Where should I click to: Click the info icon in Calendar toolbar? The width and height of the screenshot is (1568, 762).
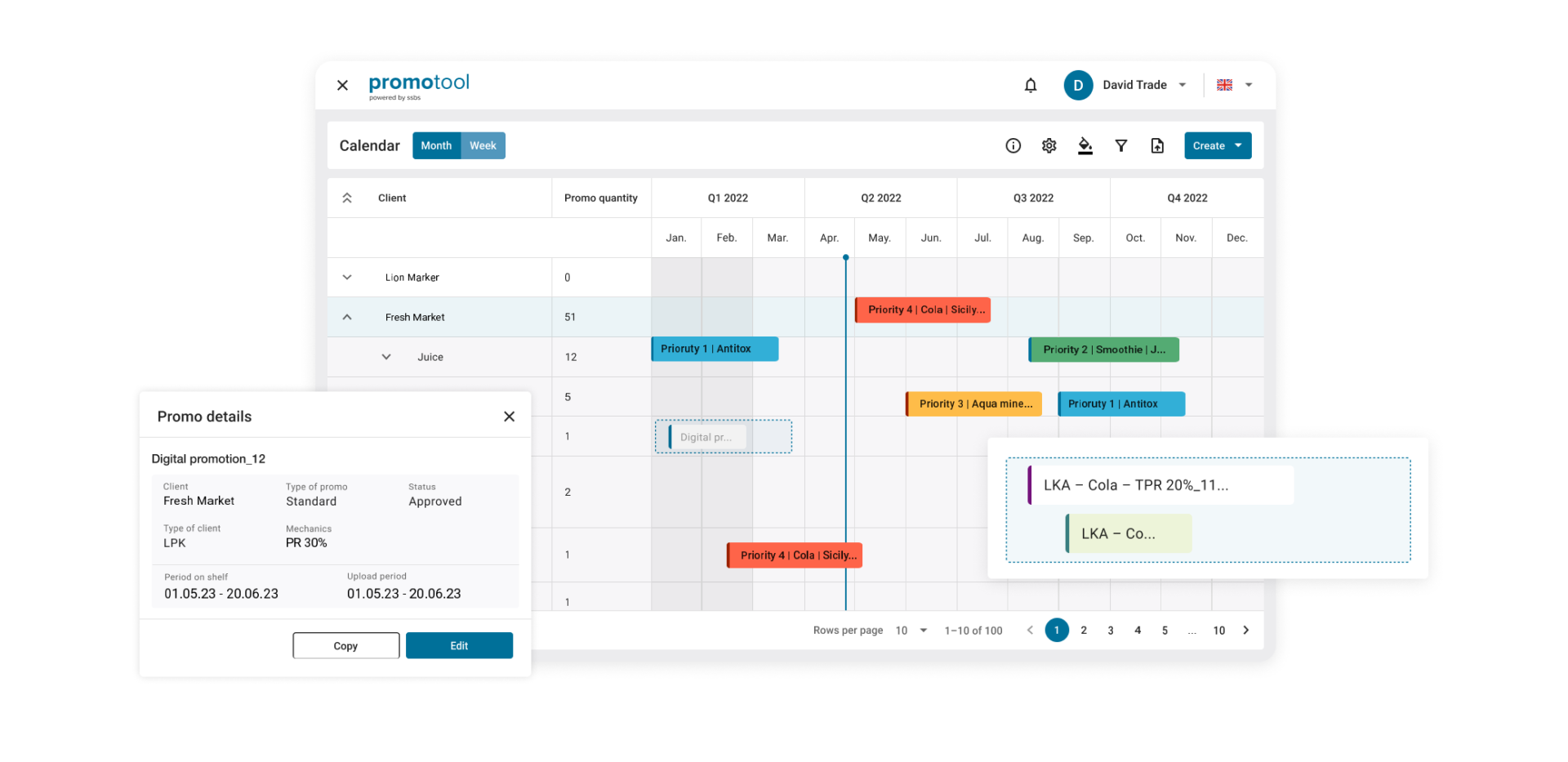[x=1013, y=145]
